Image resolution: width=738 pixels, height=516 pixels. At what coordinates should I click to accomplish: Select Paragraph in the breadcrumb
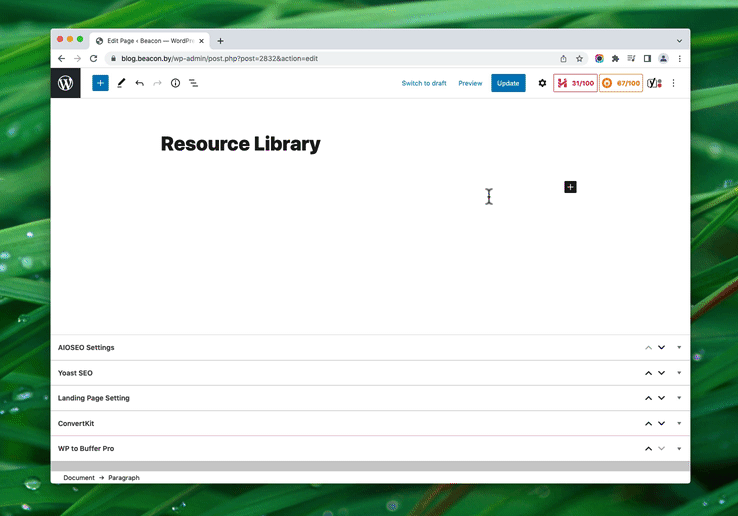click(124, 477)
